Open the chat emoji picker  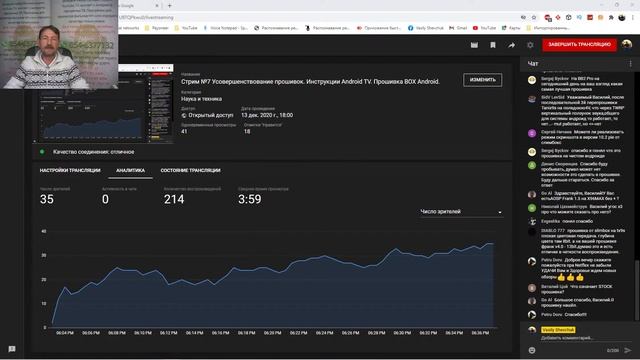[532, 350]
